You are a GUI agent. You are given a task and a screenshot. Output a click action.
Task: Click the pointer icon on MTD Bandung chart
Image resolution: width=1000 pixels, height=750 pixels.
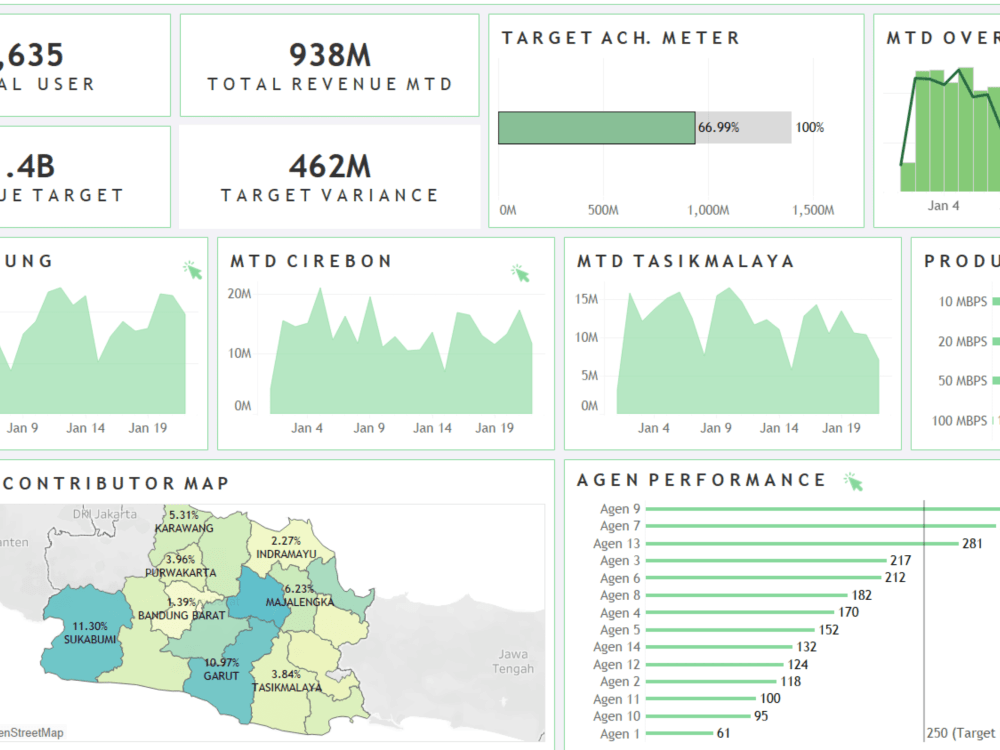click(193, 269)
